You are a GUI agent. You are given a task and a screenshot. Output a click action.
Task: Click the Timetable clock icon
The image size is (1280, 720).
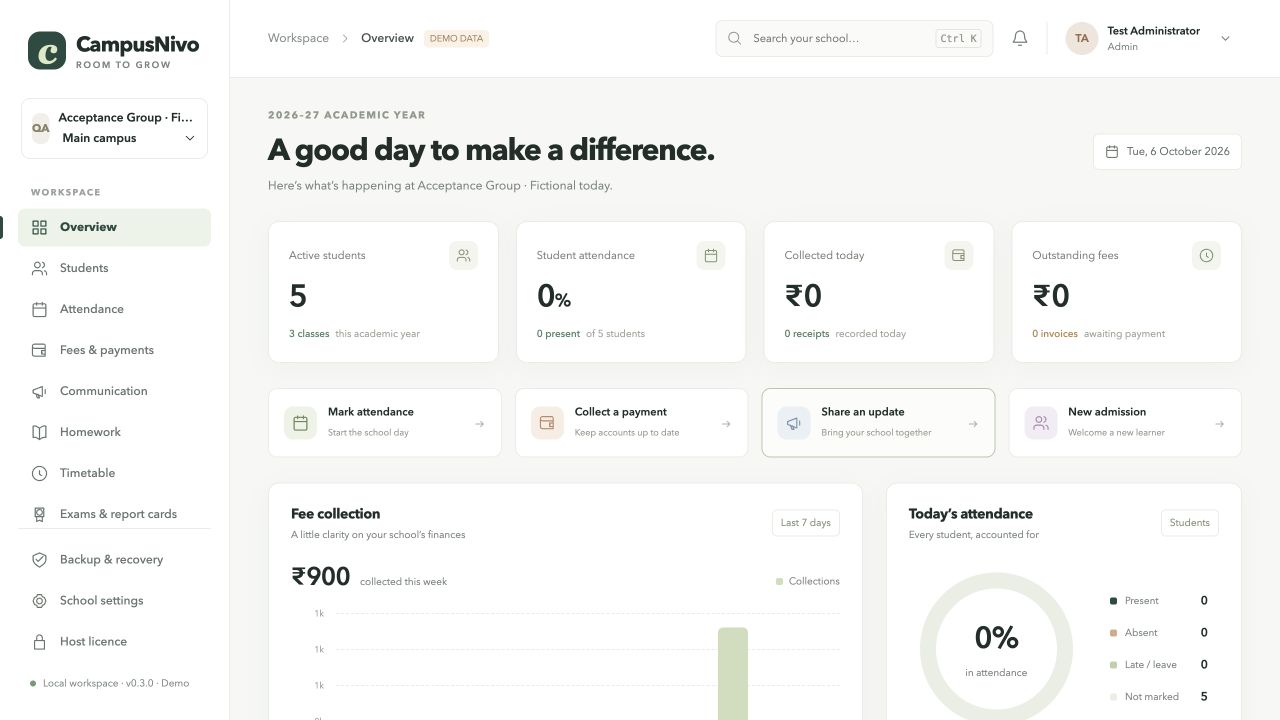[x=39, y=473]
